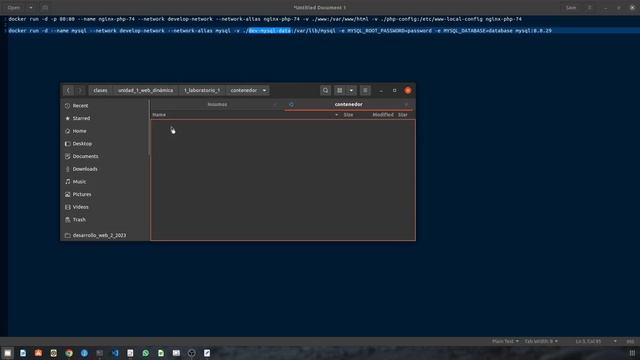640x360 pixels.
Task: Open WhatsApp from the taskbar
Action: point(146,353)
